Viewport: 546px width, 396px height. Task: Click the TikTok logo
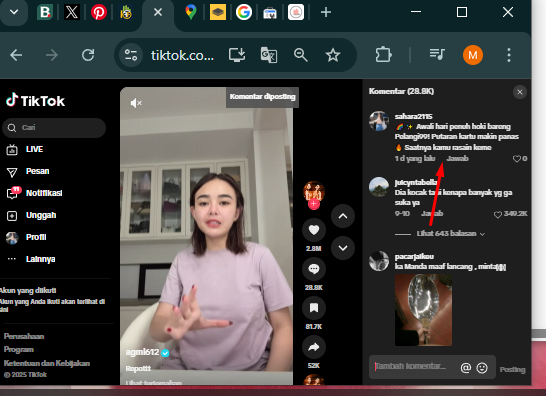coord(36,100)
